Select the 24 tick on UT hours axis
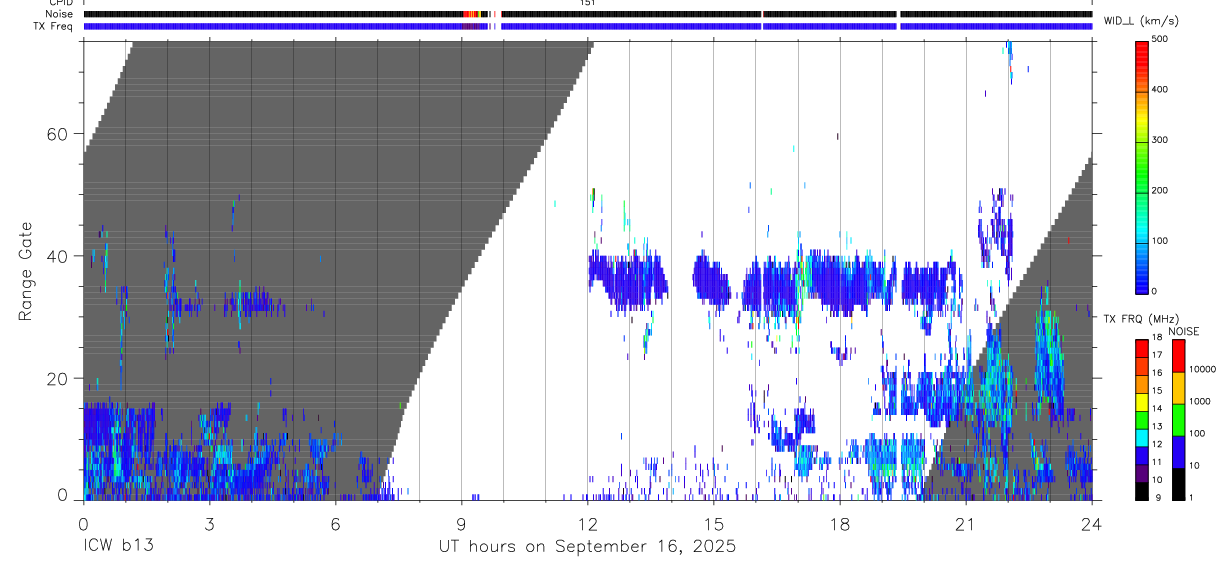 click(1091, 524)
